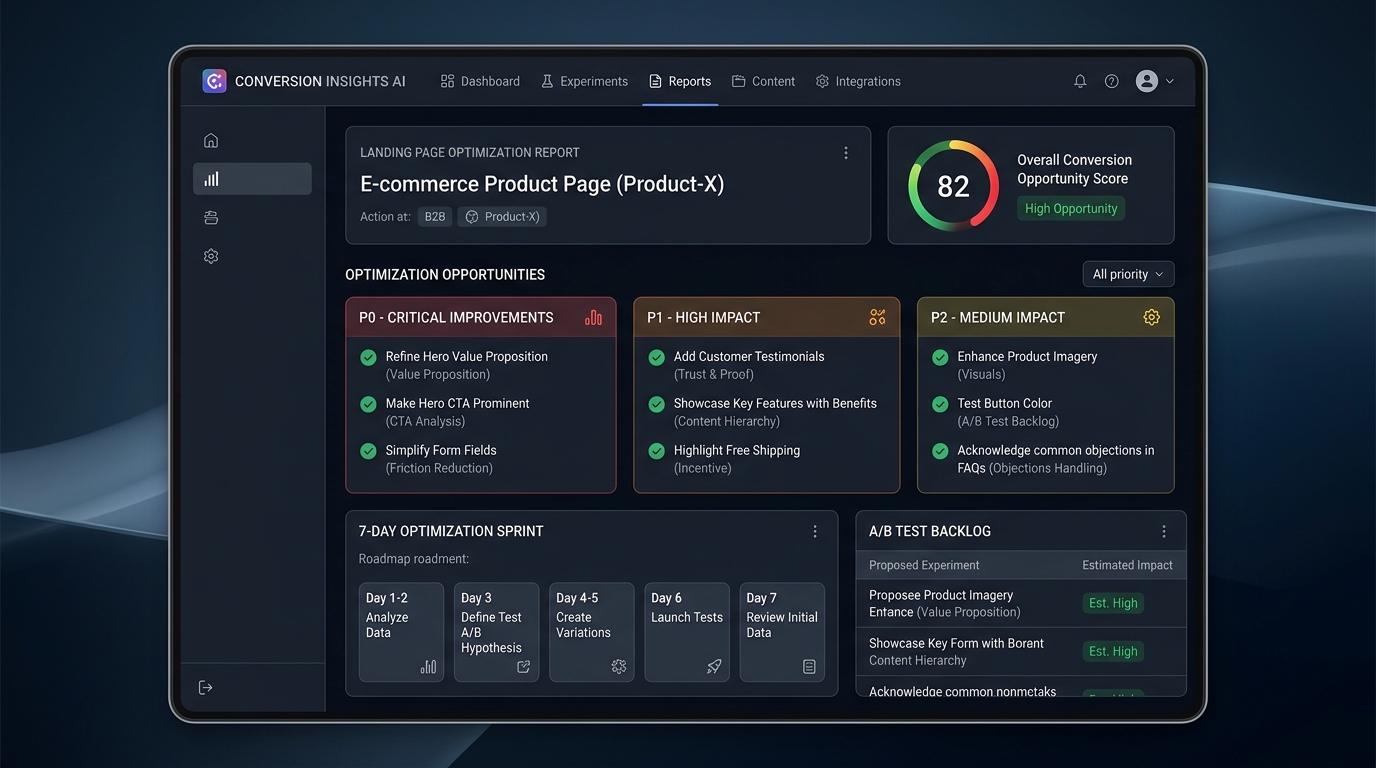The image size is (1376, 768).
Task: Click the High Opportunity badge
Action: coord(1071,208)
